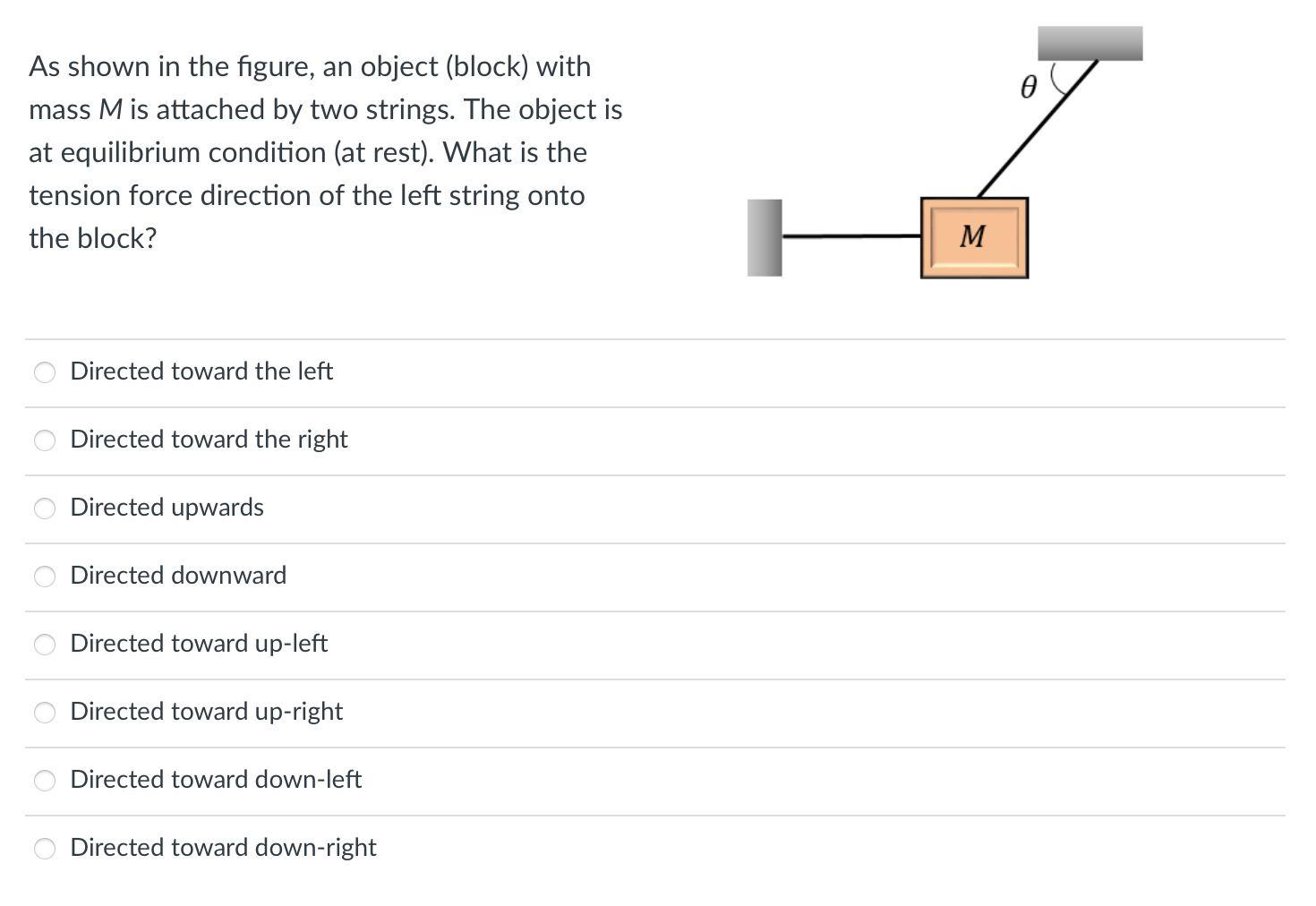
Task: Click the angle symbol θ in the figure
Action: coord(1028,87)
